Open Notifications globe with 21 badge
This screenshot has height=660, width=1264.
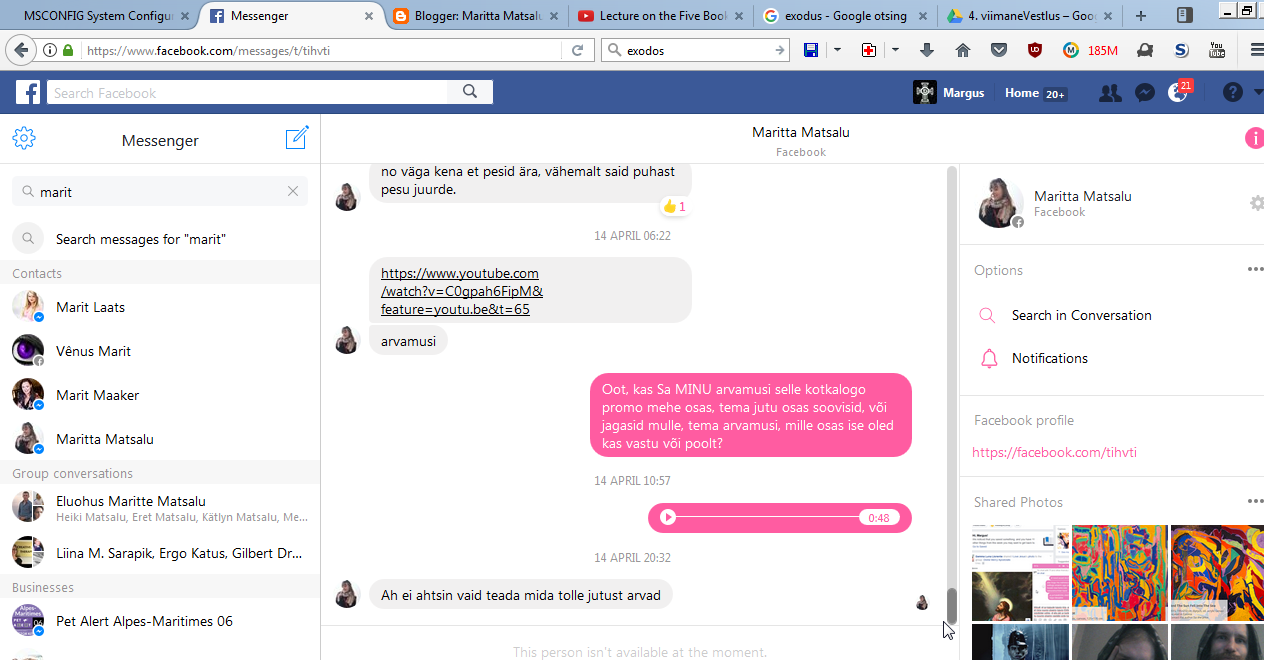(1179, 92)
